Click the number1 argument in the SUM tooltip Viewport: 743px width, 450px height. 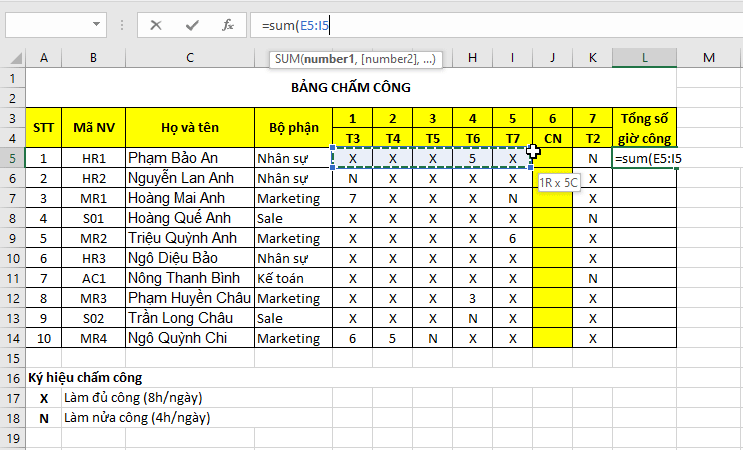[329, 59]
